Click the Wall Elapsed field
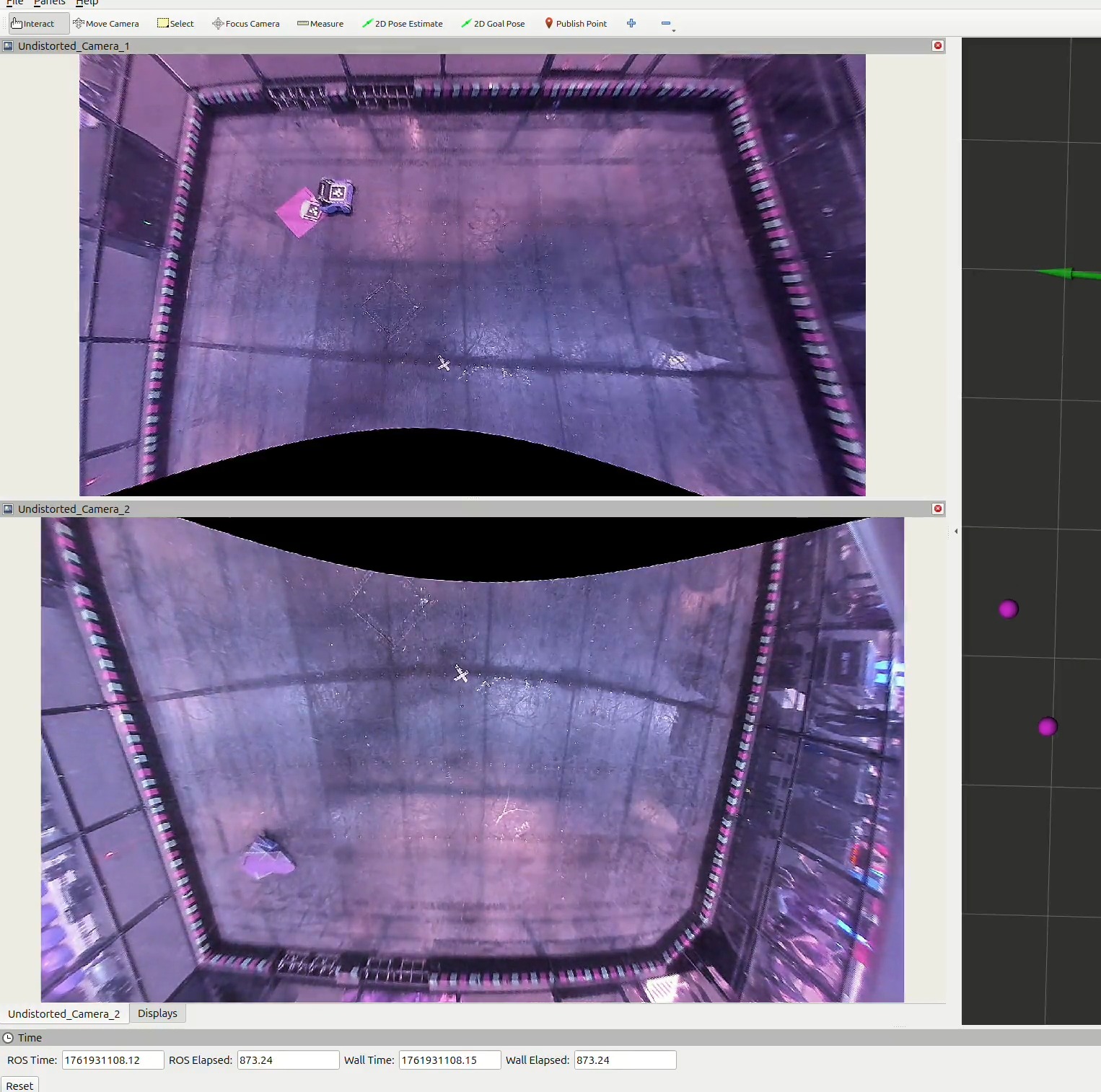 tap(625, 1060)
